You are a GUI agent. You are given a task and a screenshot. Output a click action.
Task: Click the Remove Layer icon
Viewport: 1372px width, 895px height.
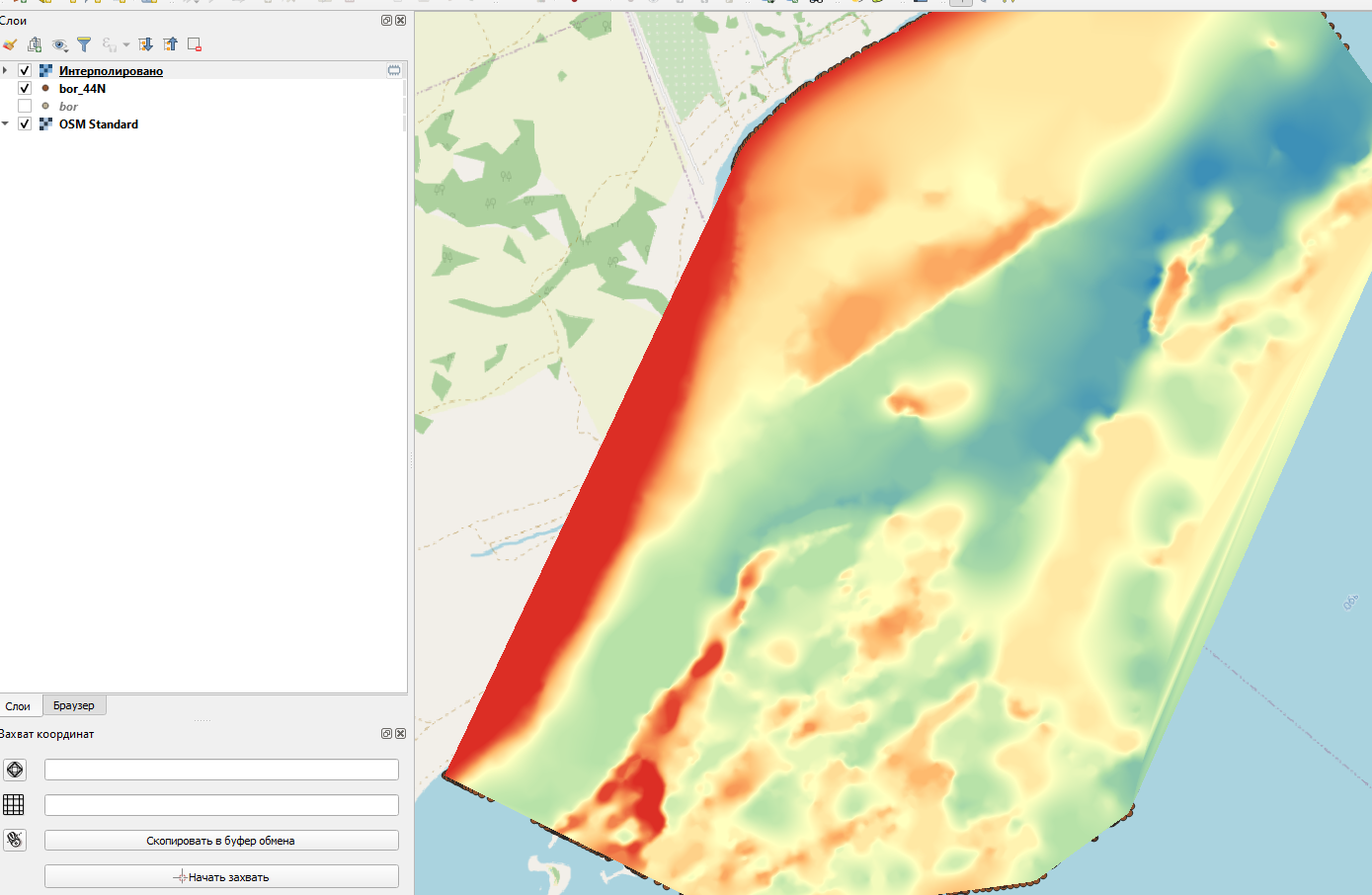point(195,44)
